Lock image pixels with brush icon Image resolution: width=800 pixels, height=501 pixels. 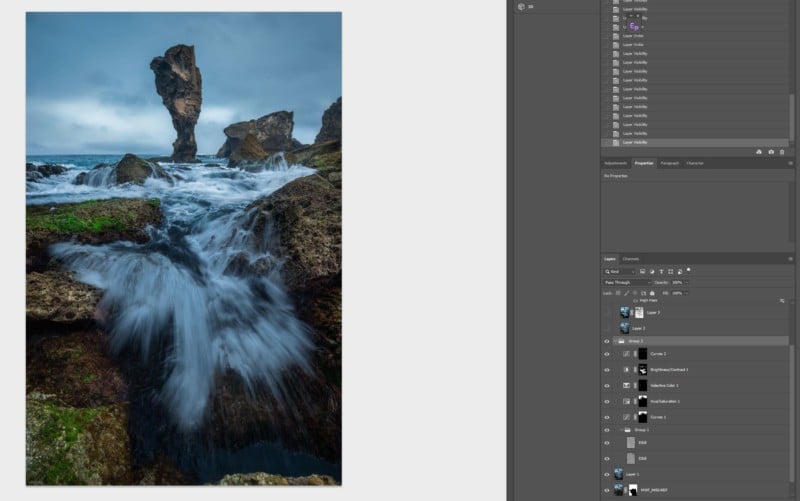(x=627, y=293)
